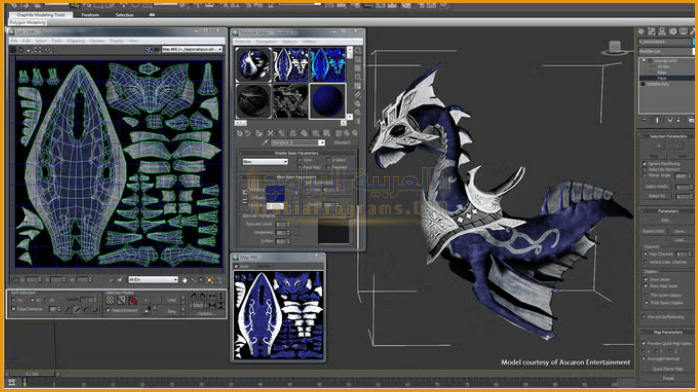Select Face under Unwrap UVW modifier

[x=661, y=78]
